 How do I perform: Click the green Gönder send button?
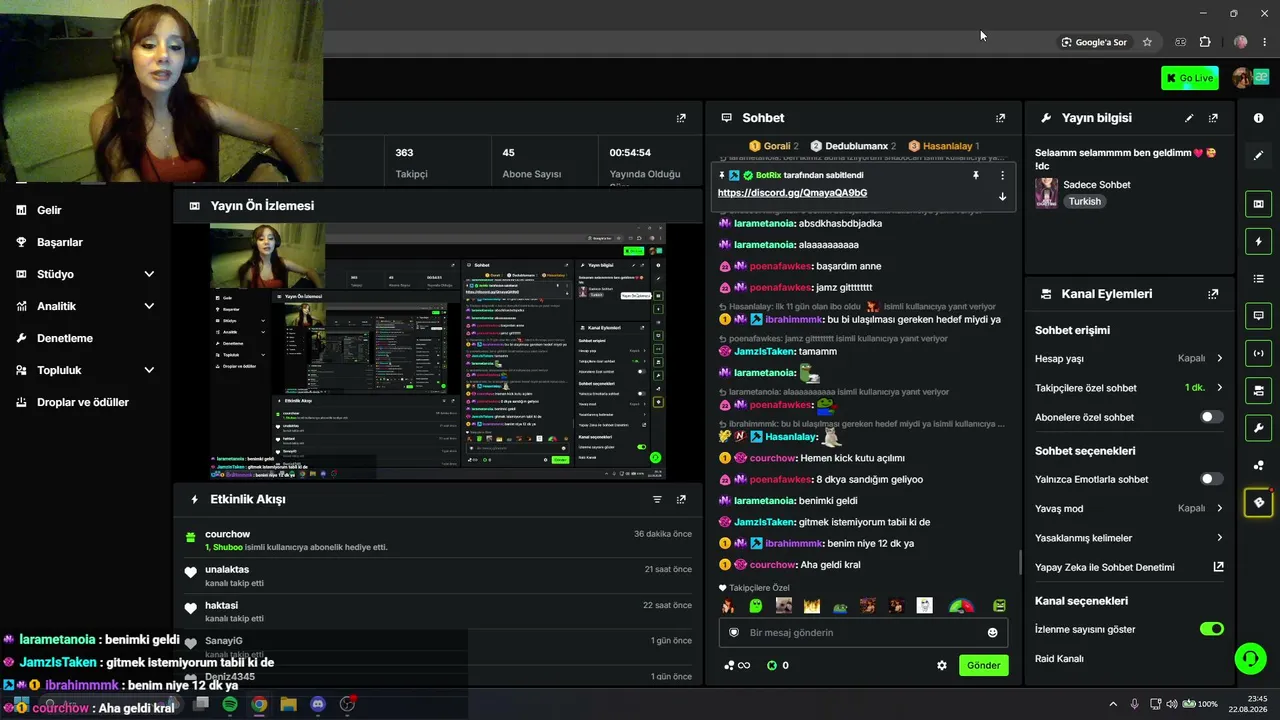tap(983, 665)
